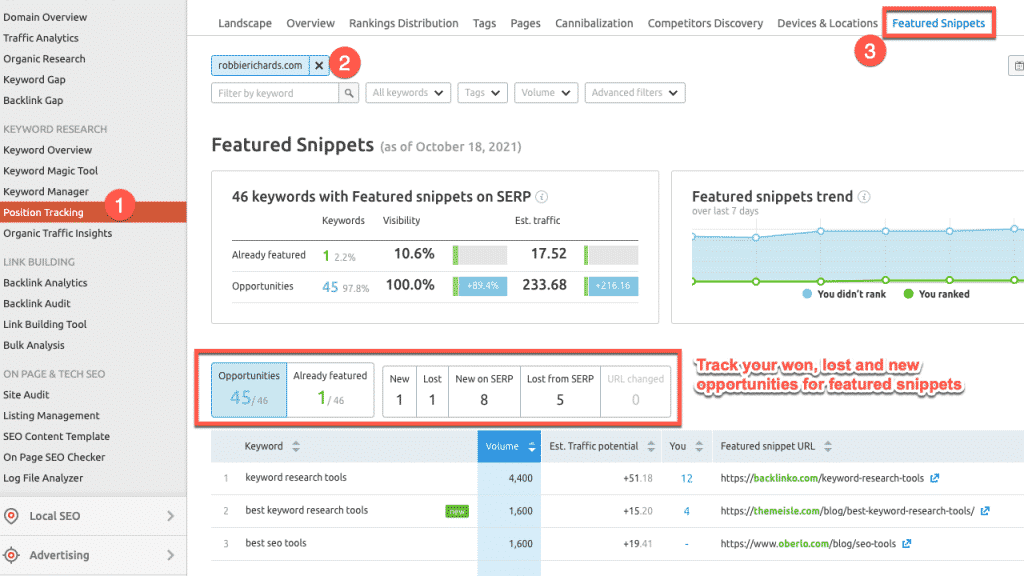Open the Devices & Locations tab
This screenshot has width=1024, height=576.
click(x=827, y=22)
